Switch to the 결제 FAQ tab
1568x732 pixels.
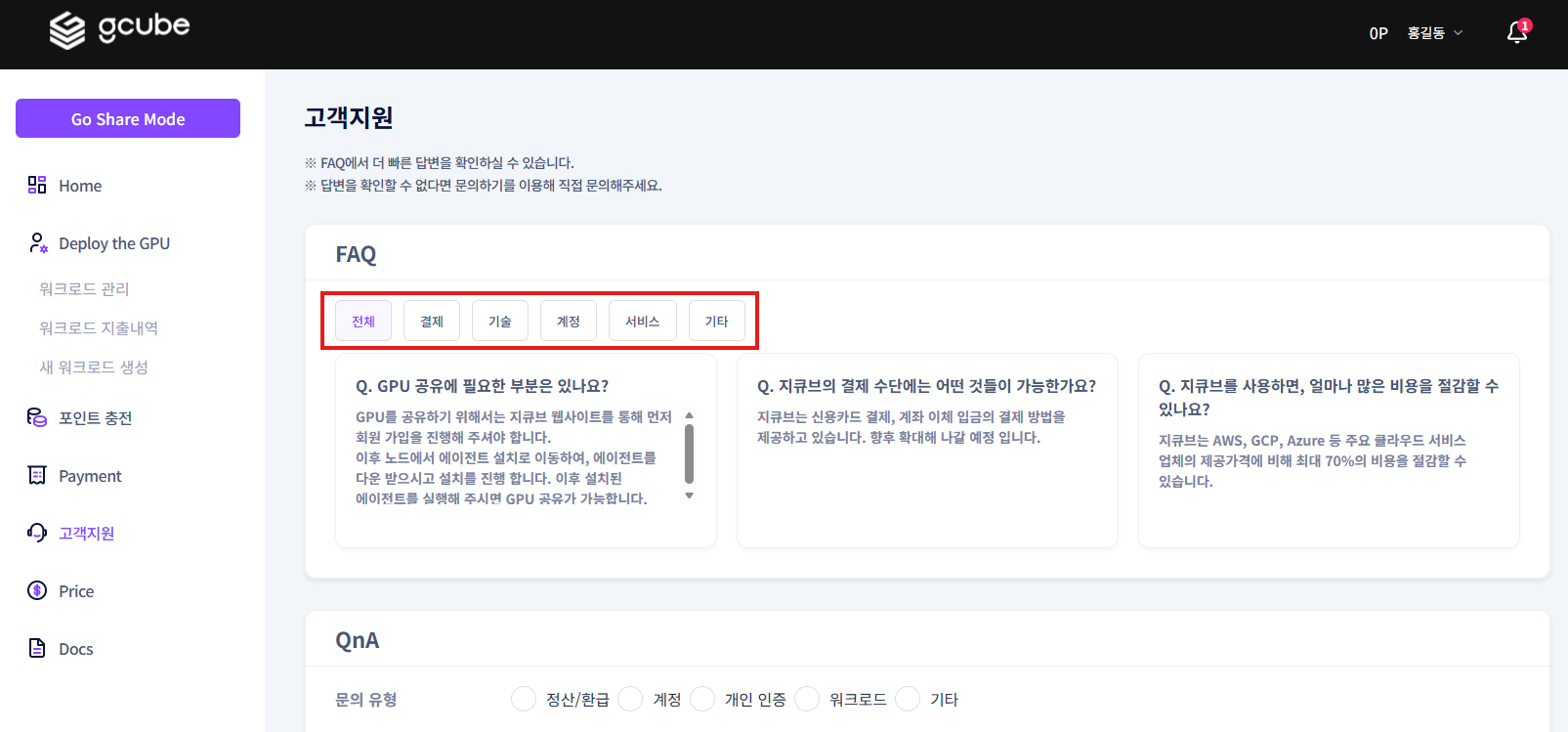[432, 321]
